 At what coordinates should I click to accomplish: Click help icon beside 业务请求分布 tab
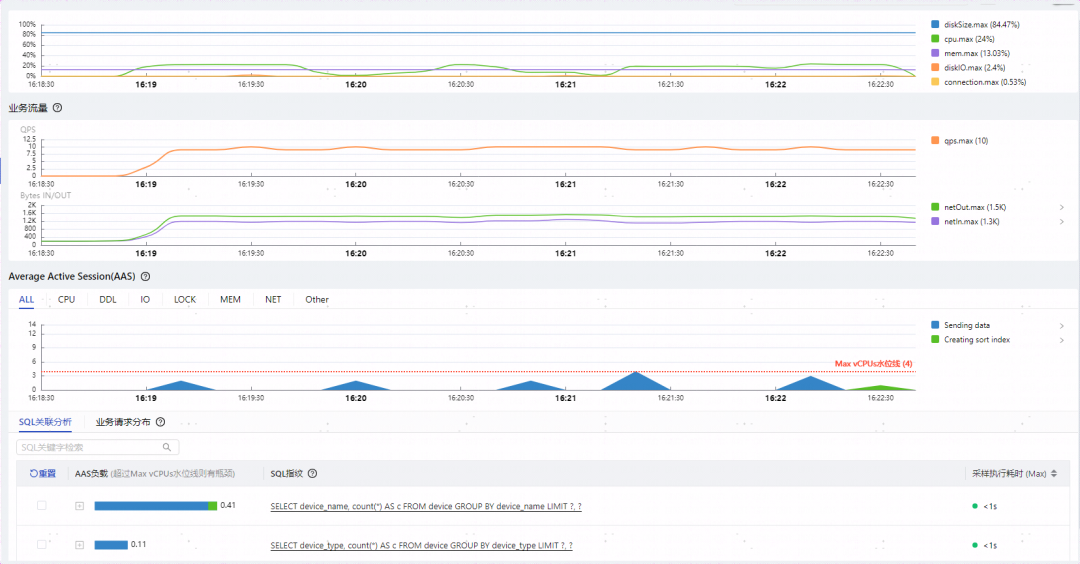click(160, 422)
